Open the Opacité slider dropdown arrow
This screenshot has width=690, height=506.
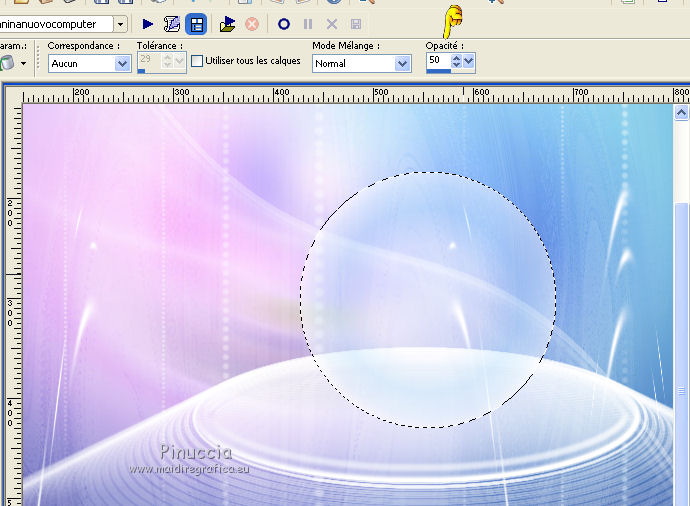[468, 61]
